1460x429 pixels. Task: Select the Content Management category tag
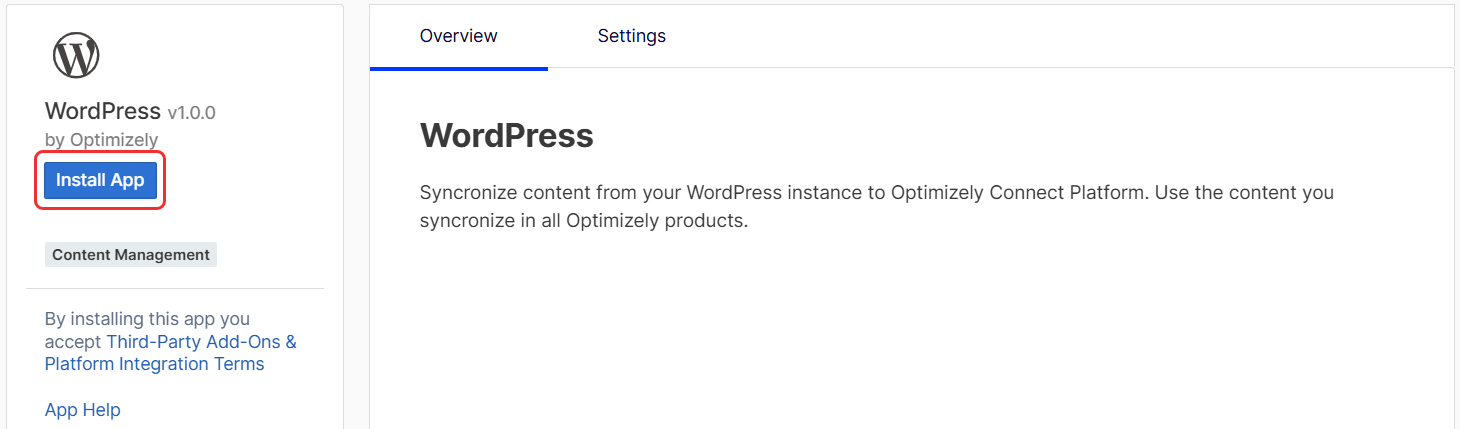coord(131,255)
